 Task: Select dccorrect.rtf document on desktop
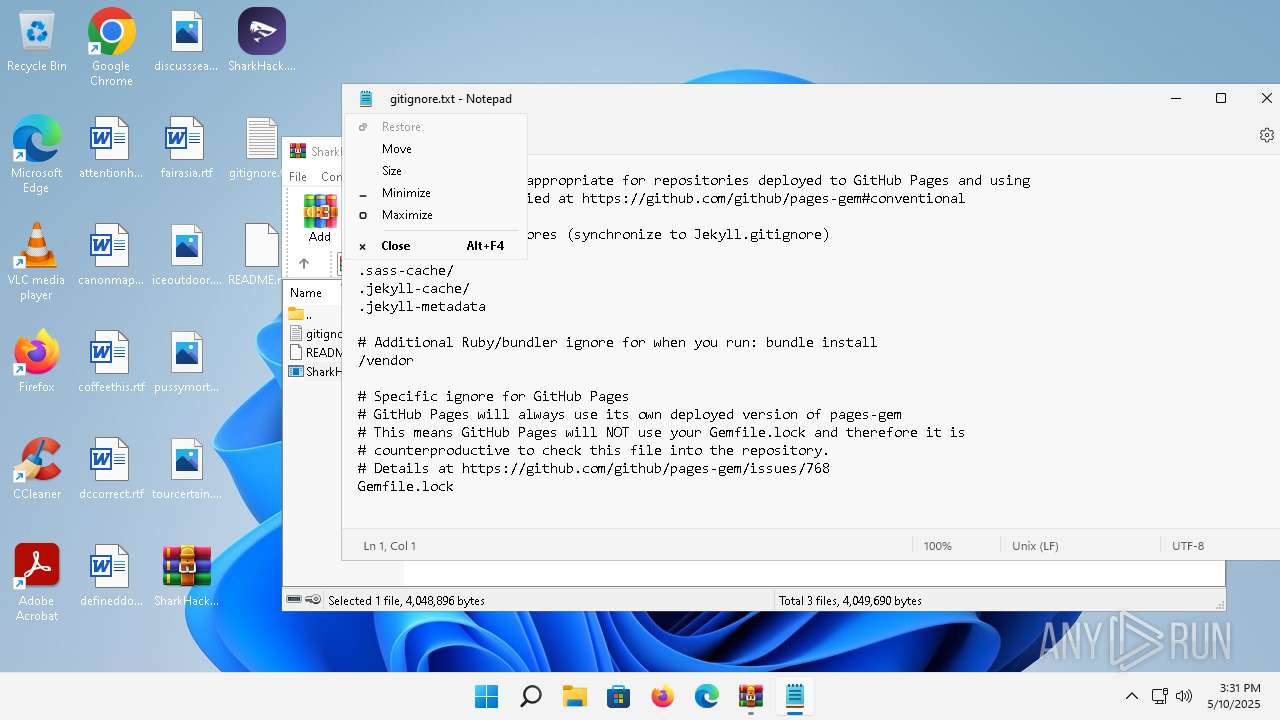pyautogui.click(x=111, y=470)
